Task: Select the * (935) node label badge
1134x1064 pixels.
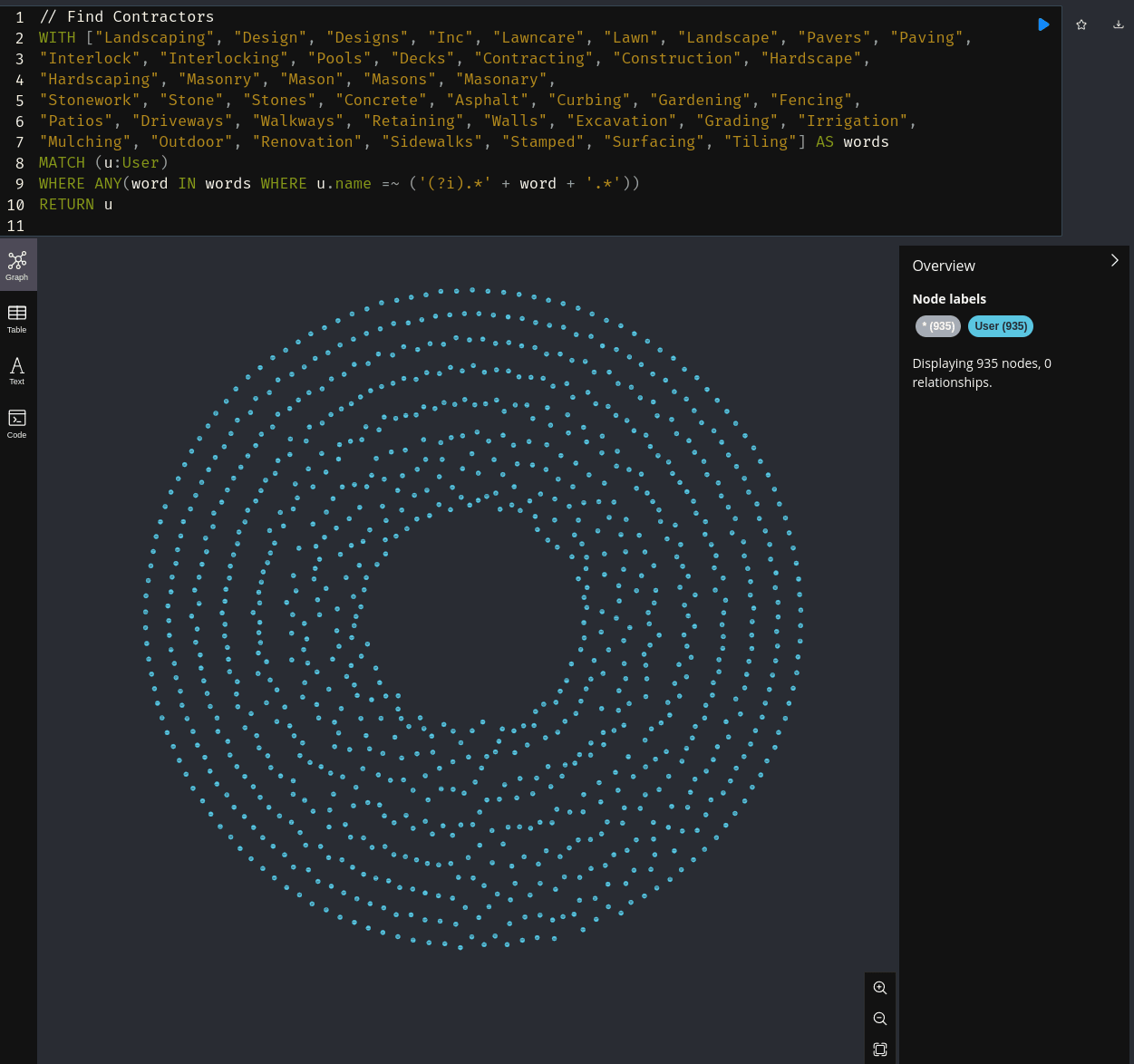Action: [938, 326]
